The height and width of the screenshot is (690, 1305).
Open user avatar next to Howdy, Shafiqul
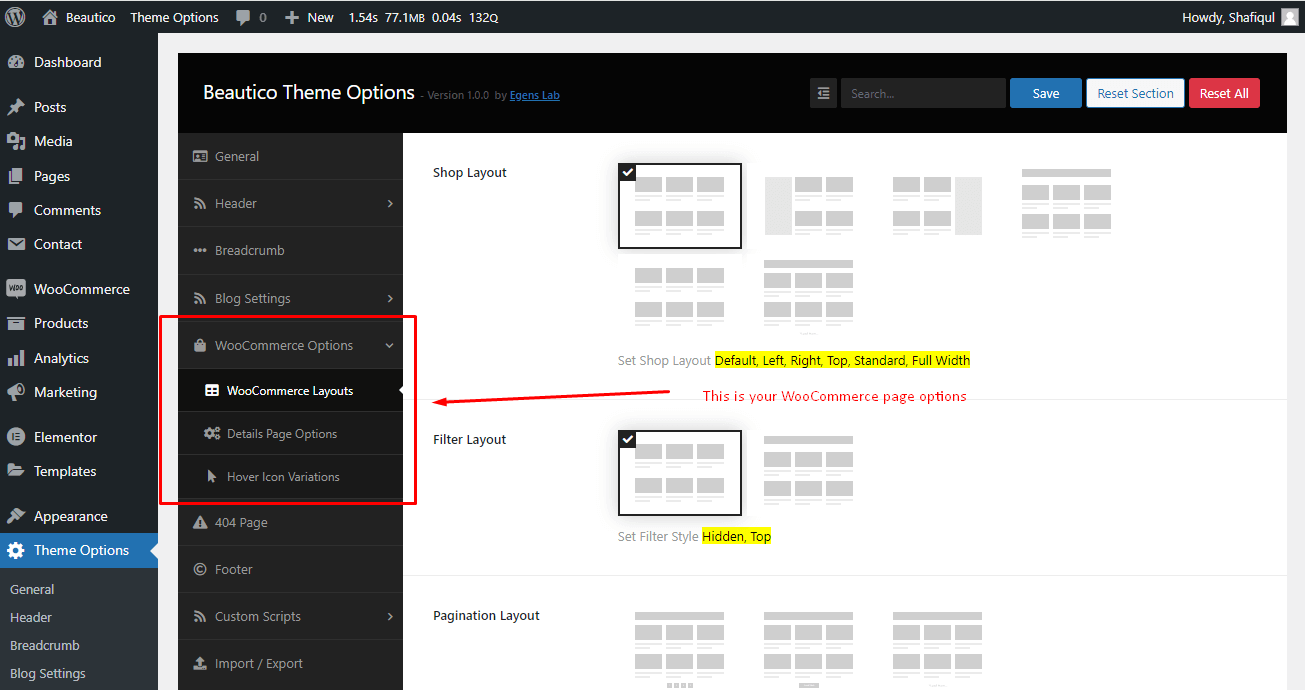point(1290,17)
